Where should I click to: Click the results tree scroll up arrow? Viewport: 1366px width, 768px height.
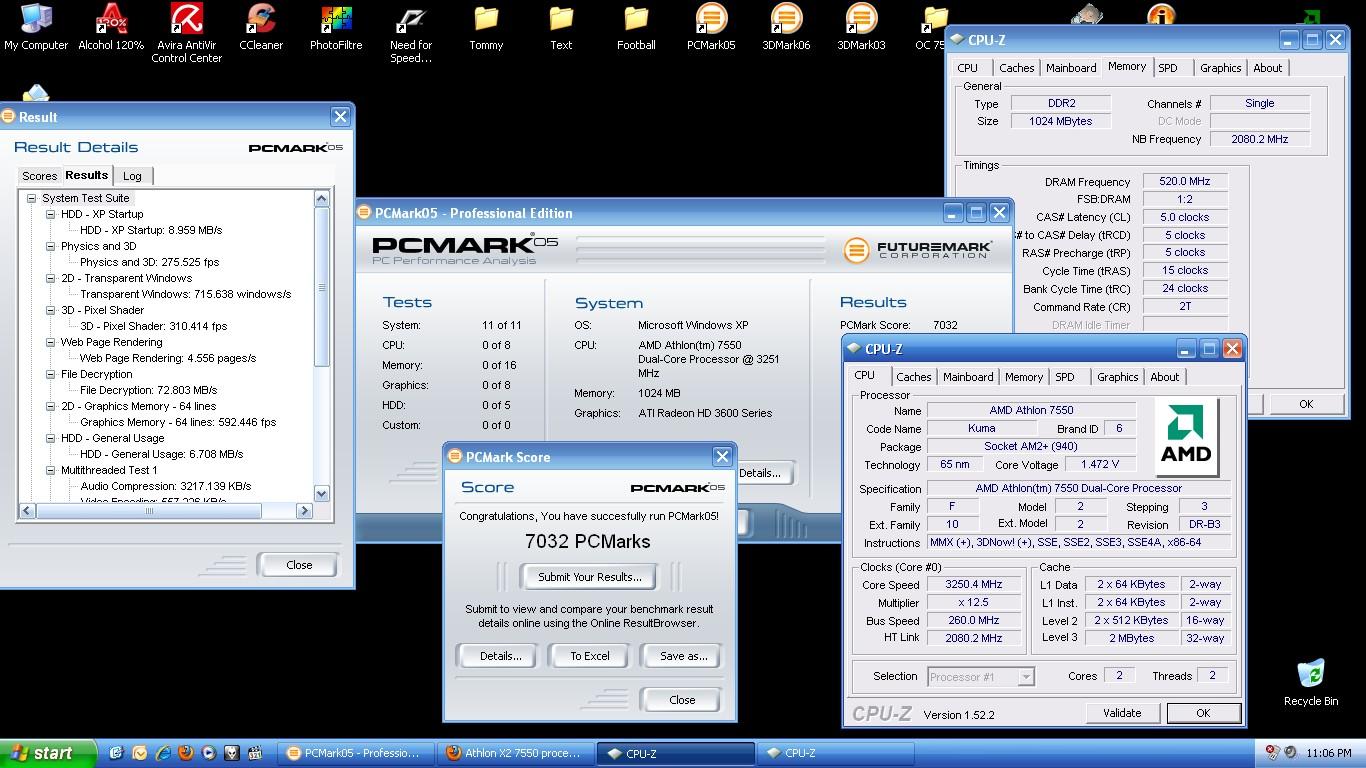[322, 199]
